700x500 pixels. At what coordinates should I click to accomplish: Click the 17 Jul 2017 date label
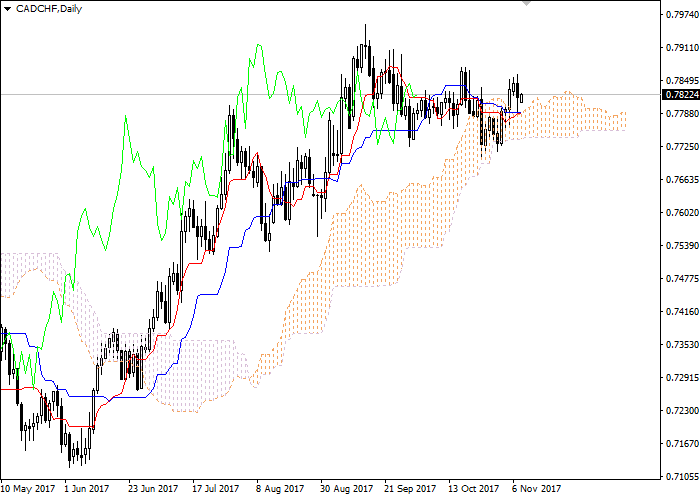[217, 489]
